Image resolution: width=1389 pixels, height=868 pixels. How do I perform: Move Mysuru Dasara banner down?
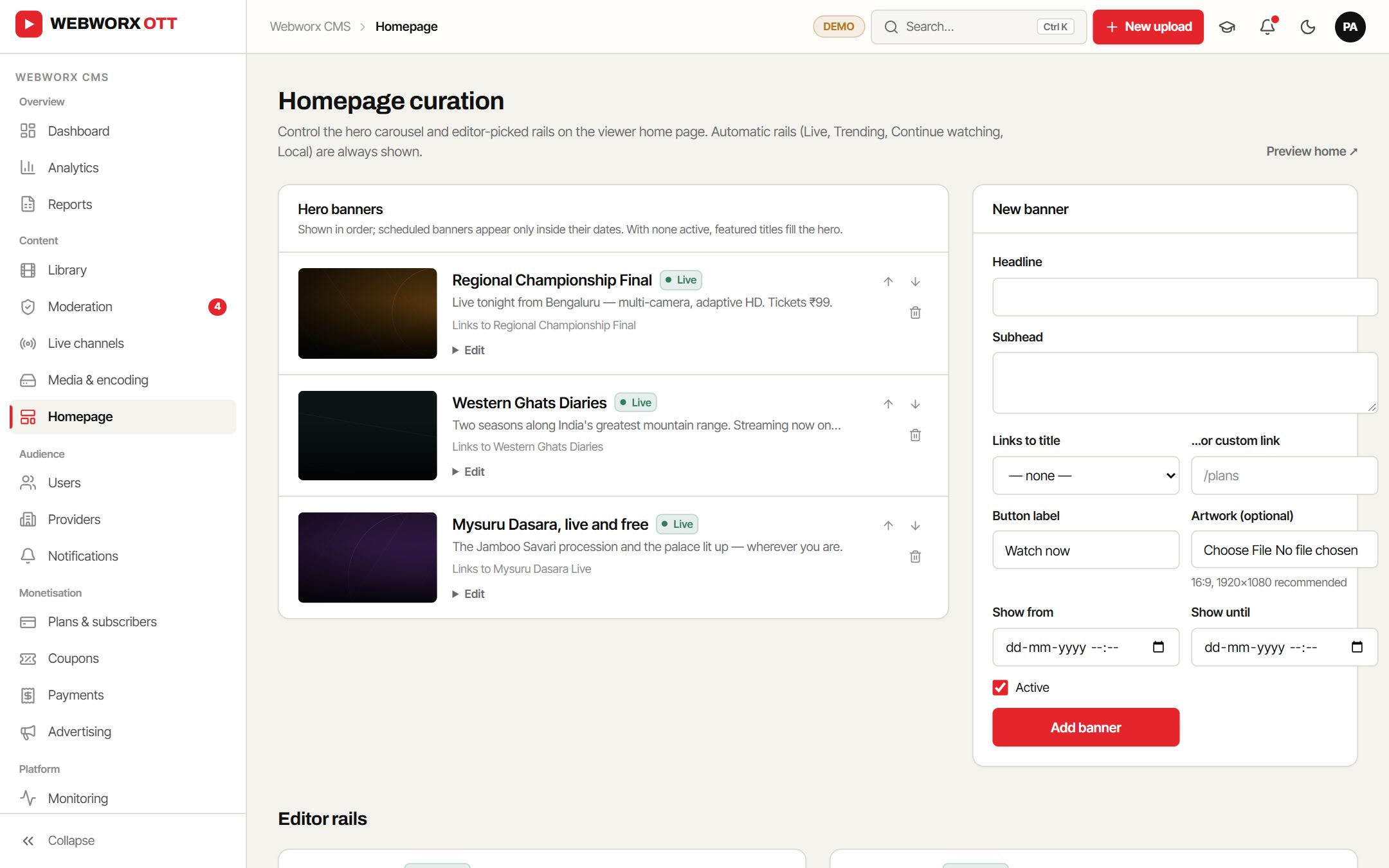[915, 525]
